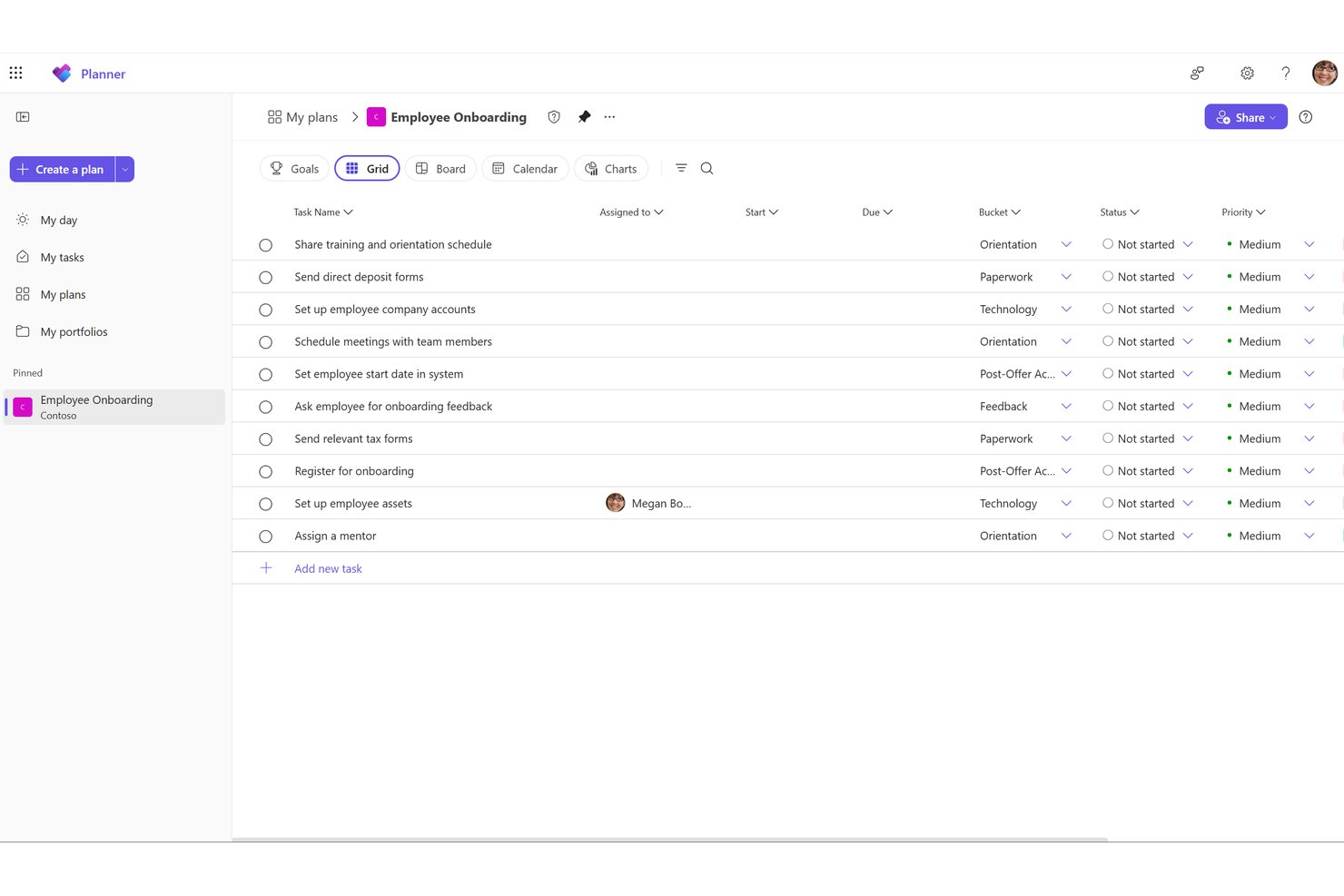Image resolution: width=1344 pixels, height=896 pixels.
Task: Open the Assigned to column header dropdown
Action: click(631, 212)
